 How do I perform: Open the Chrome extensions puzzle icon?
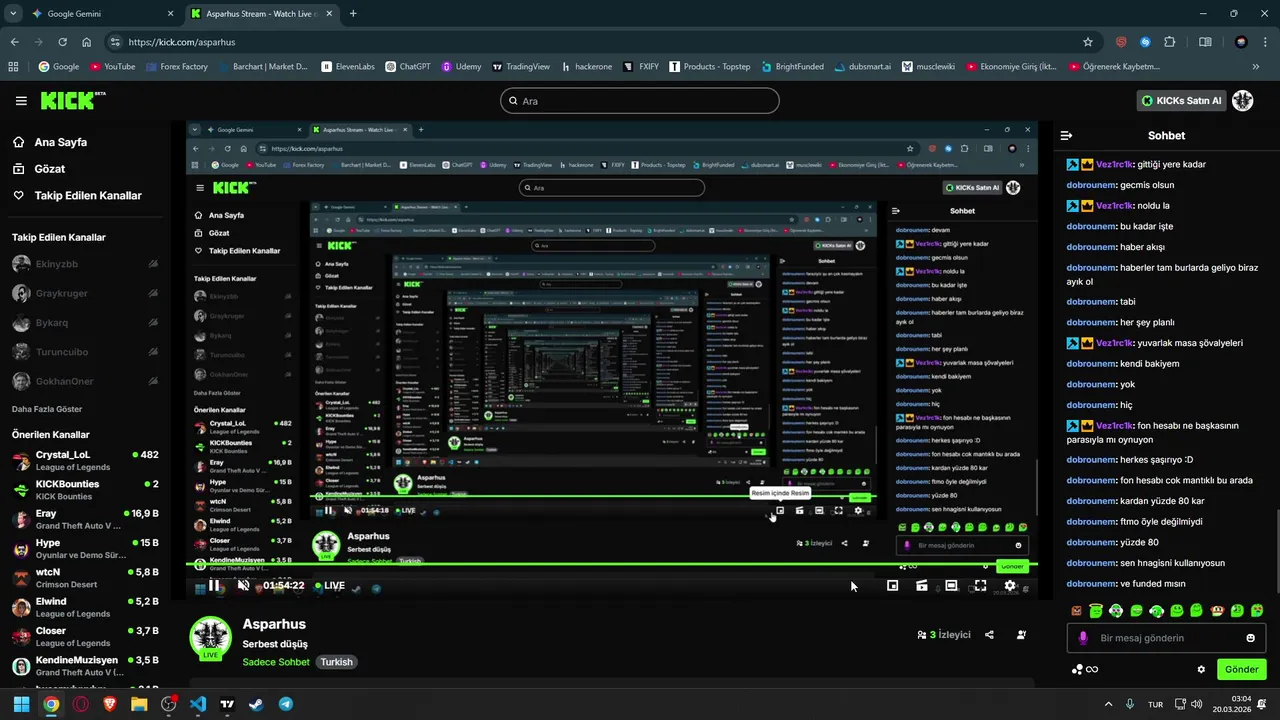point(1171,42)
